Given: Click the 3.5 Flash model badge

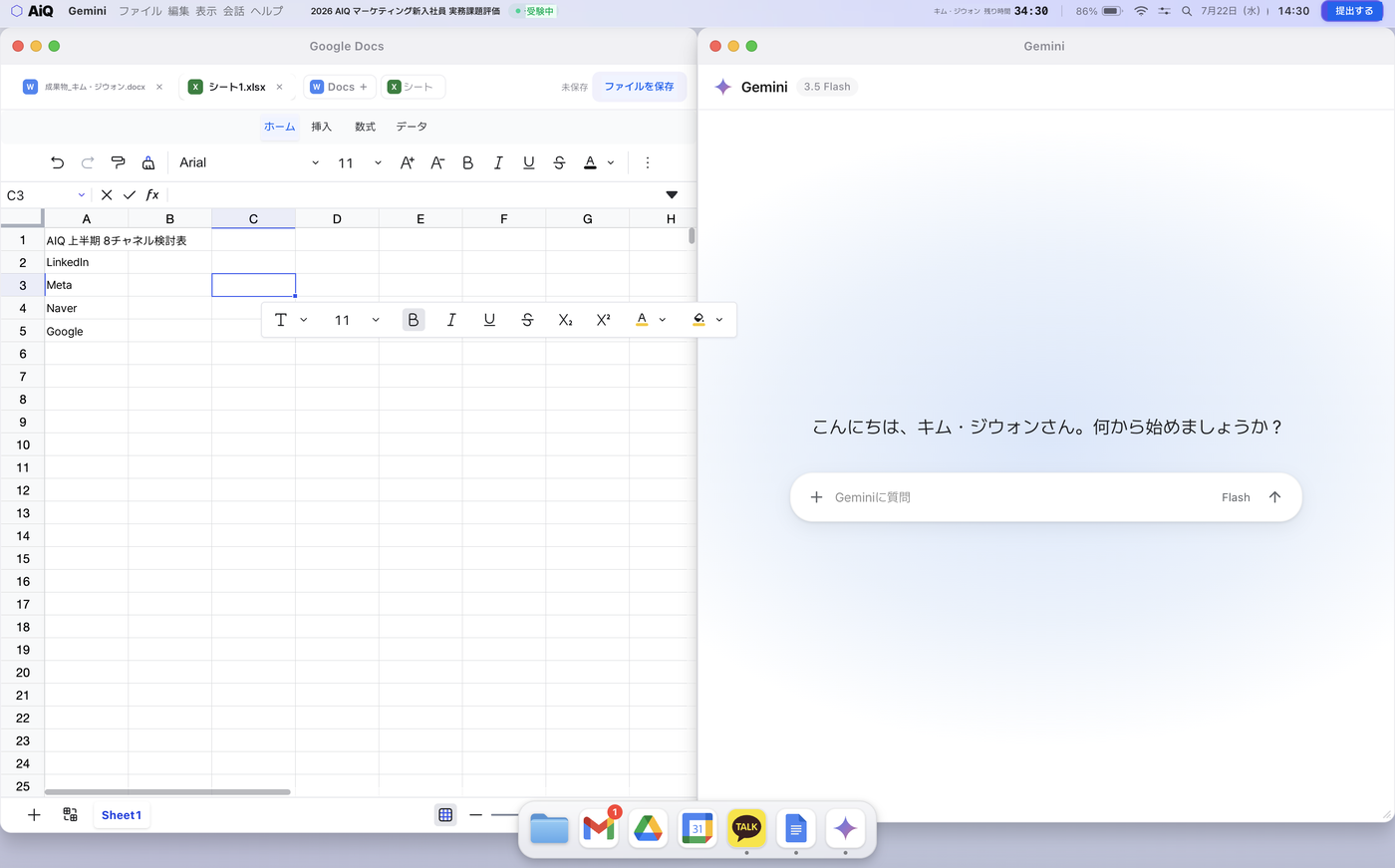Looking at the screenshot, I should (x=827, y=87).
